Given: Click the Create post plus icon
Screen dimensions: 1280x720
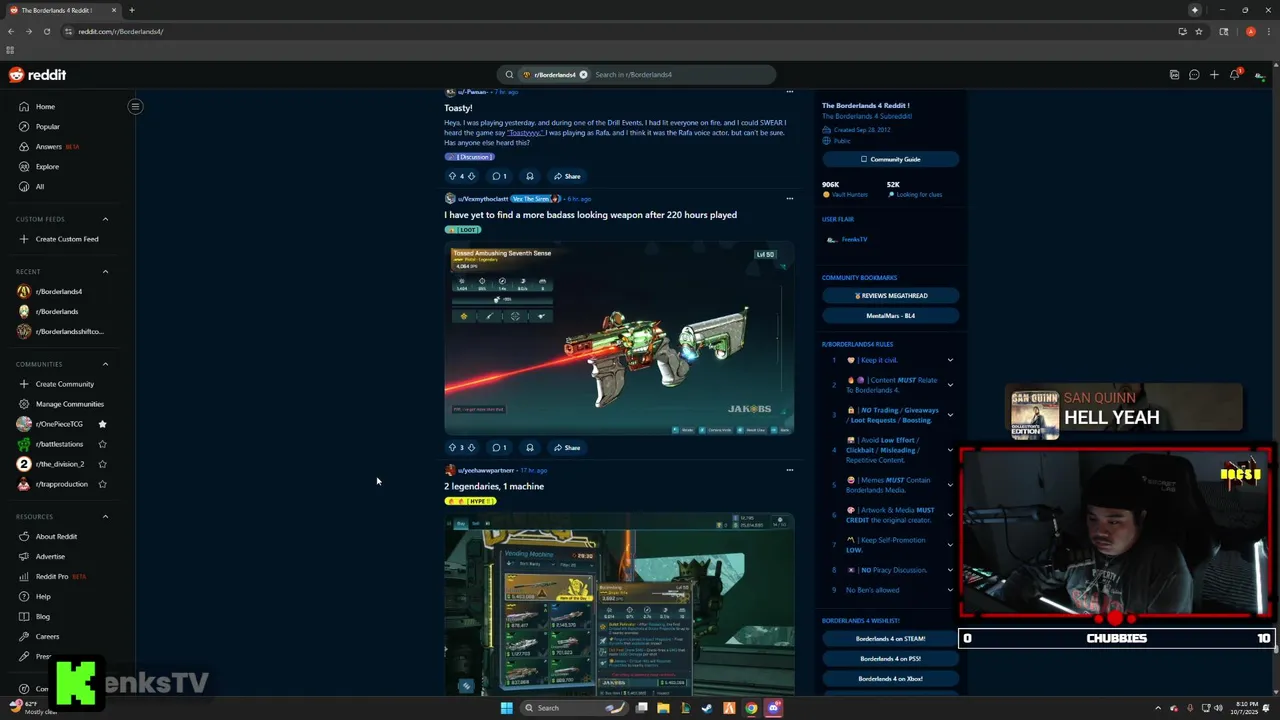Looking at the screenshot, I should click(x=1214, y=75).
